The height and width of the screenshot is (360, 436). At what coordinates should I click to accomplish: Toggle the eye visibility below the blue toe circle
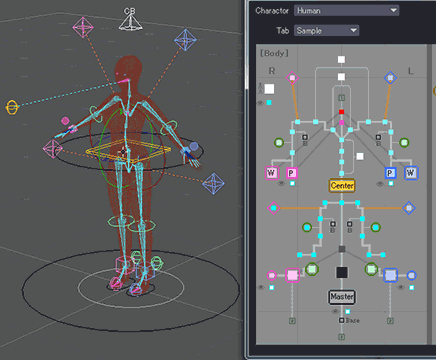tap(412, 287)
